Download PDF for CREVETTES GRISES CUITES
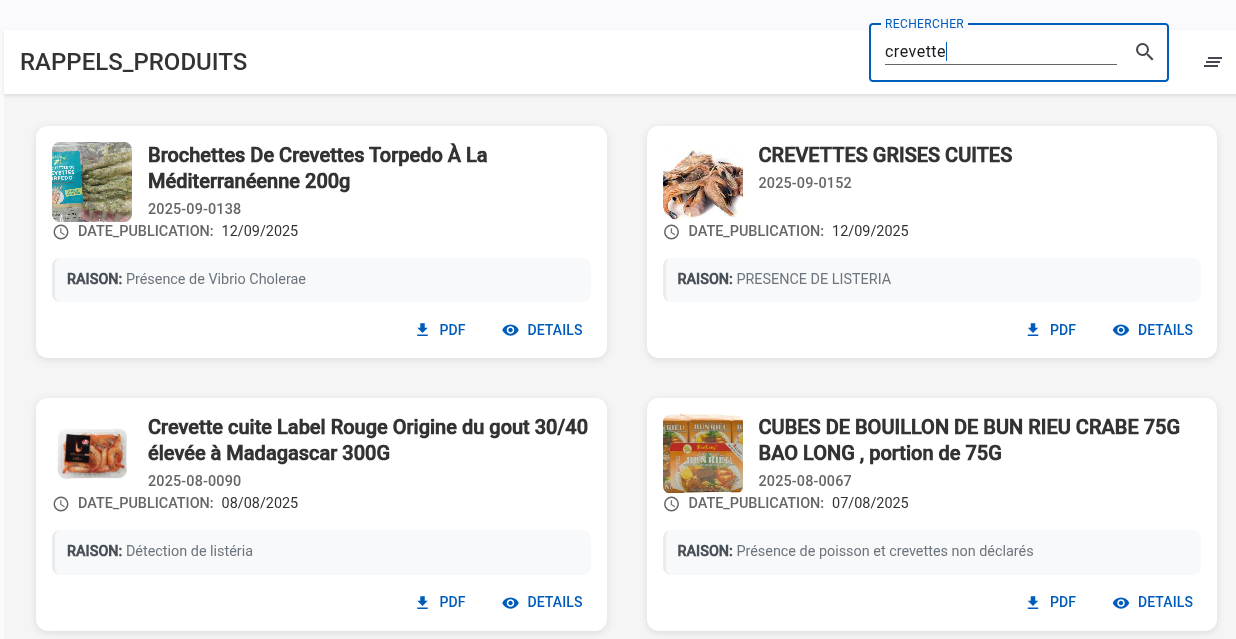1236x639 pixels. 1051,330
